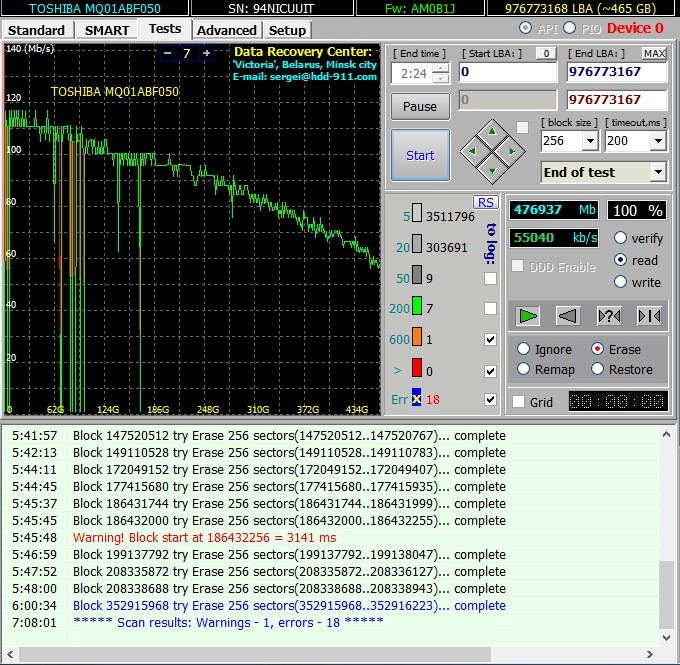Open the Advanced tab
Viewport: 680px width, 665px height.
227,30
